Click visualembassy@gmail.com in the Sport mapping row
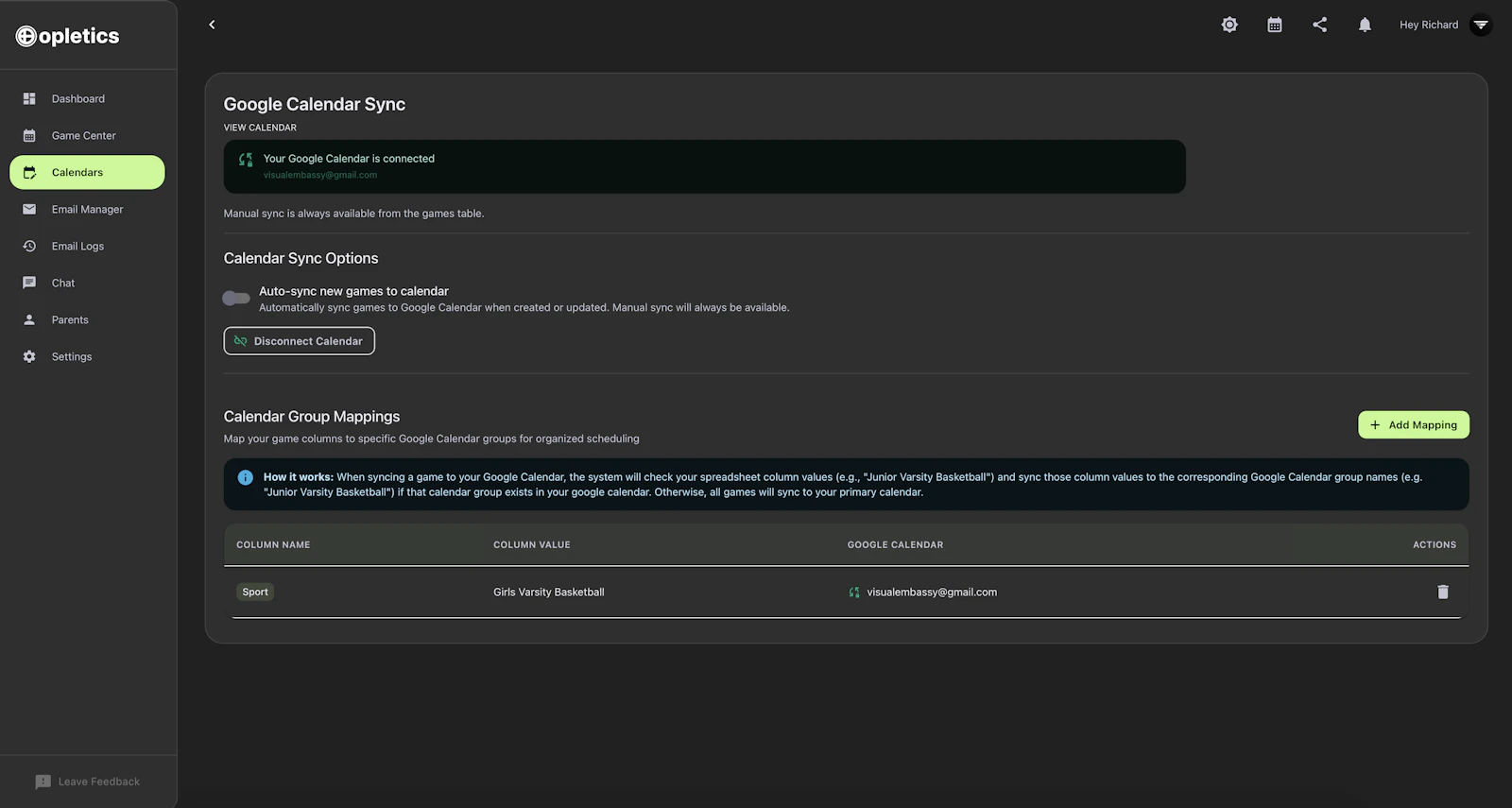 point(932,593)
